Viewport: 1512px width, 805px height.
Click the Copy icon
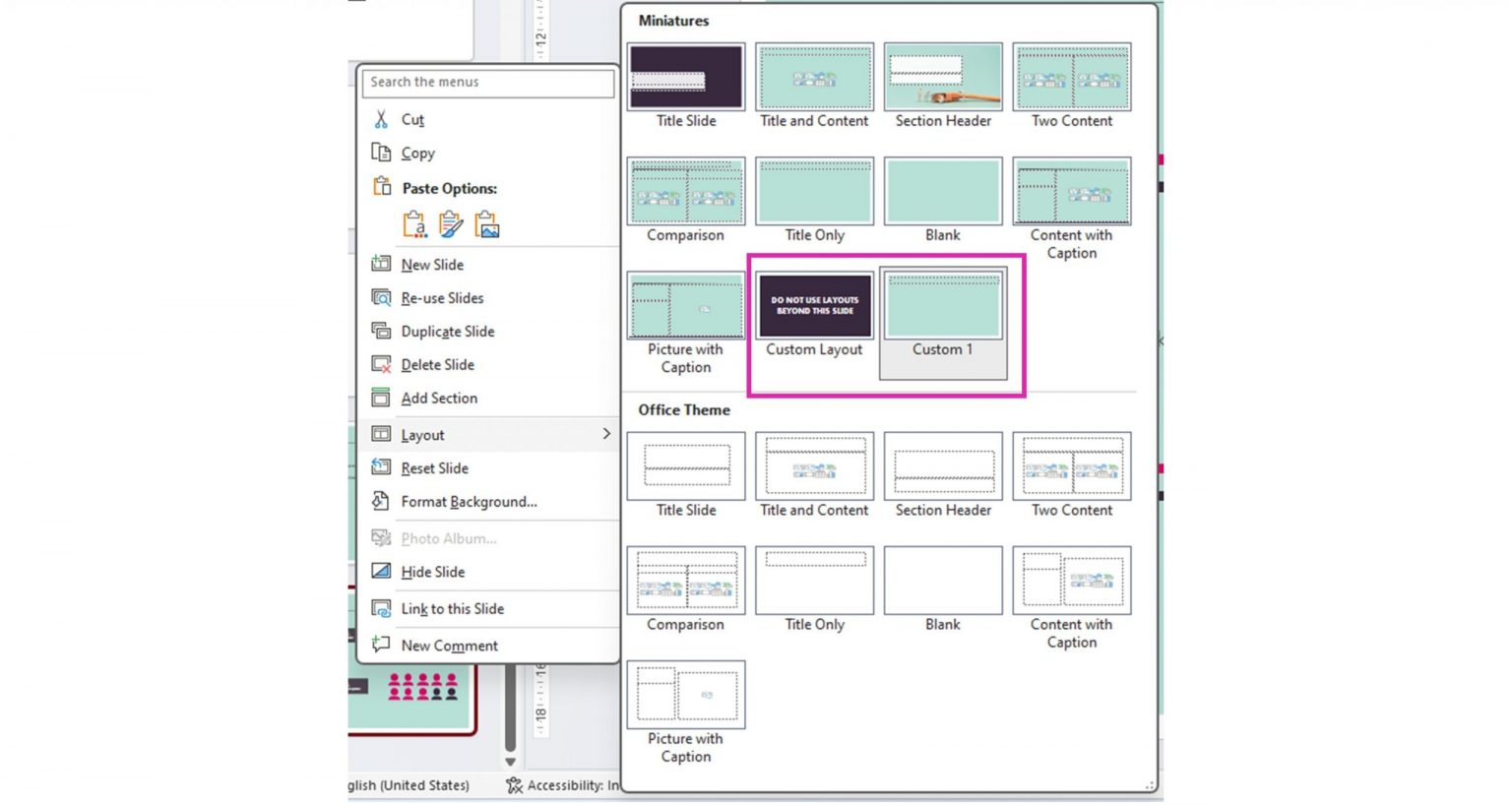(x=383, y=153)
